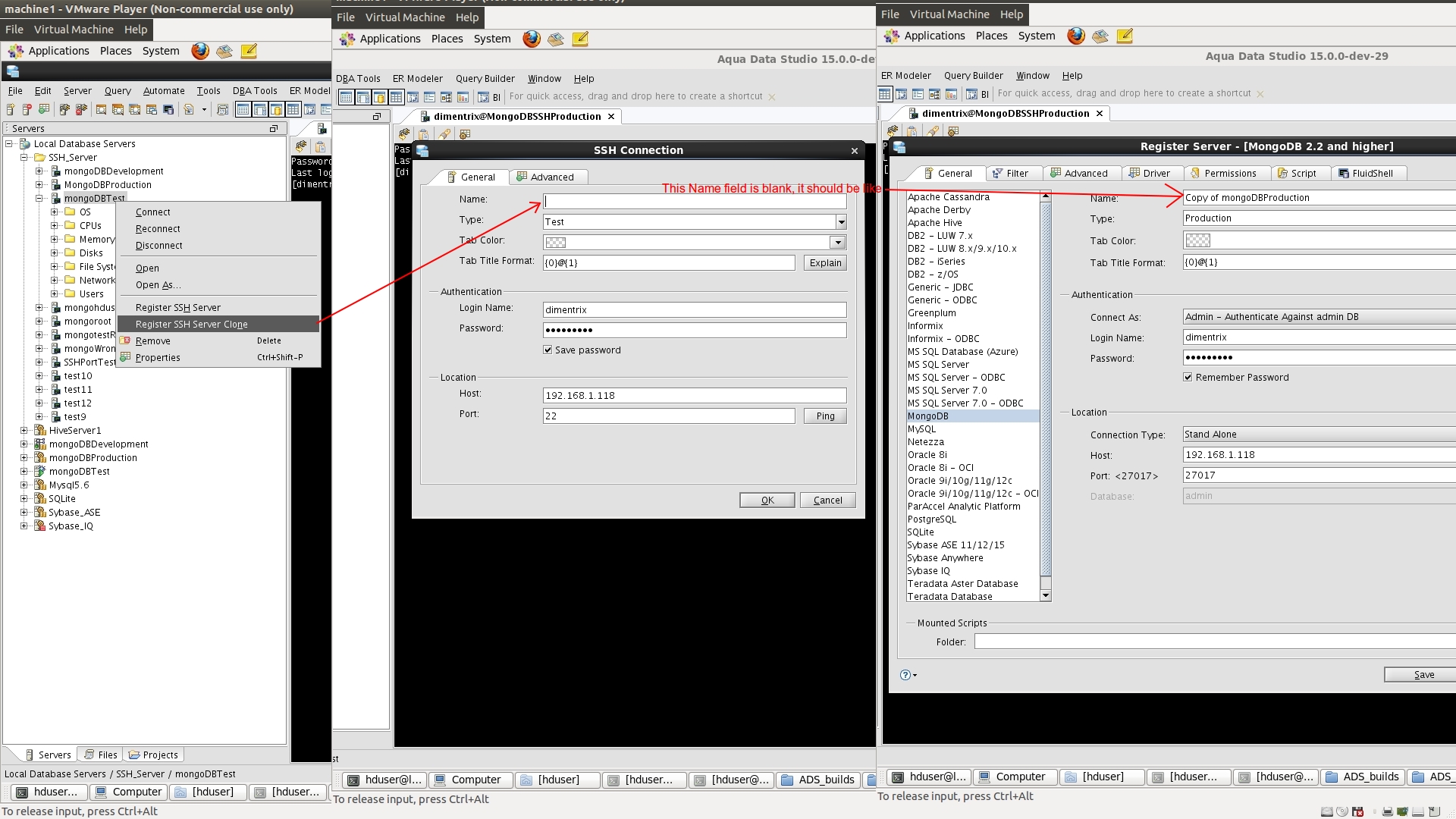Click the Host field showing 192.168.1.118 in SSH Connection

point(695,396)
